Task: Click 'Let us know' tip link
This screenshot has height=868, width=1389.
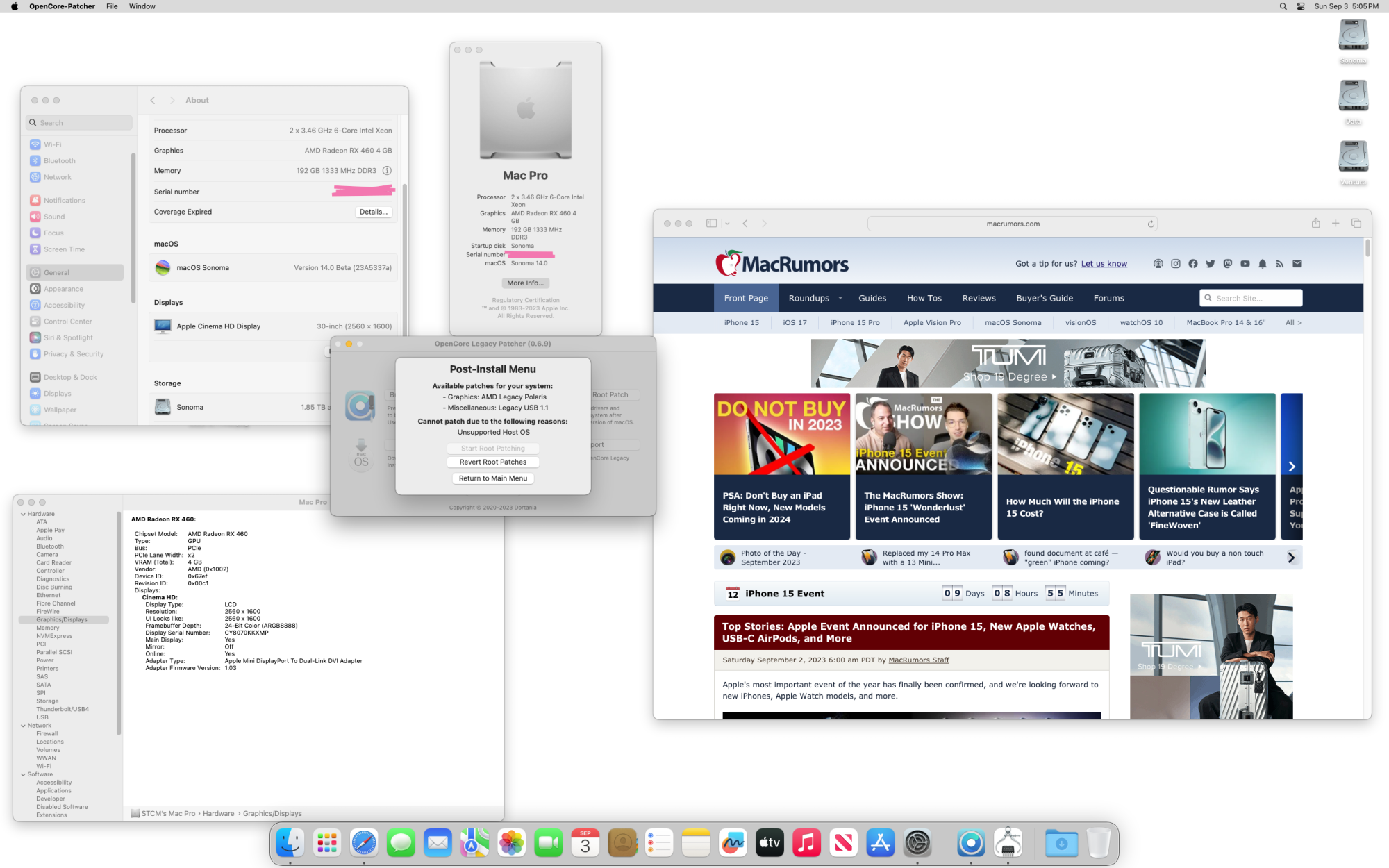Action: tap(1104, 264)
